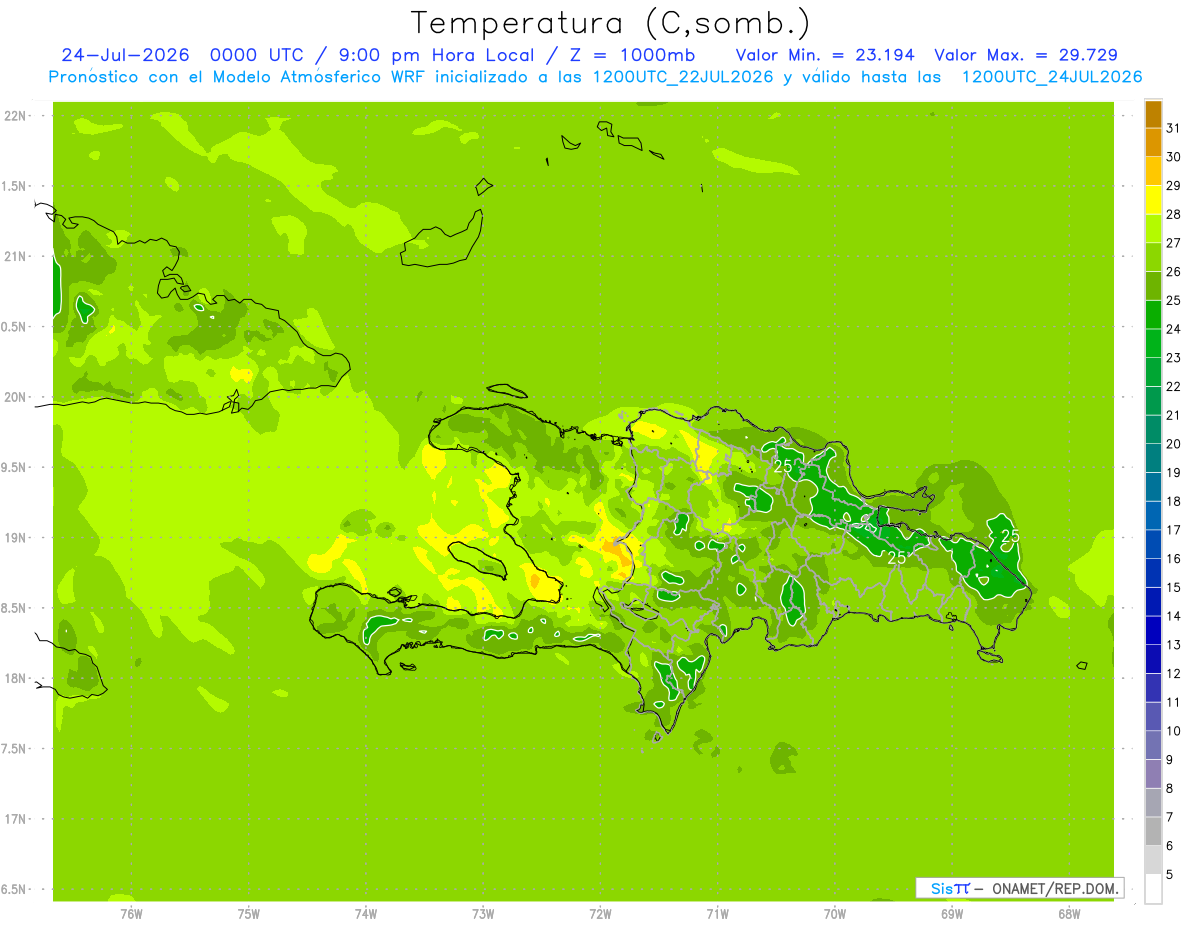Click the color bar value '28'

tap(1173, 214)
